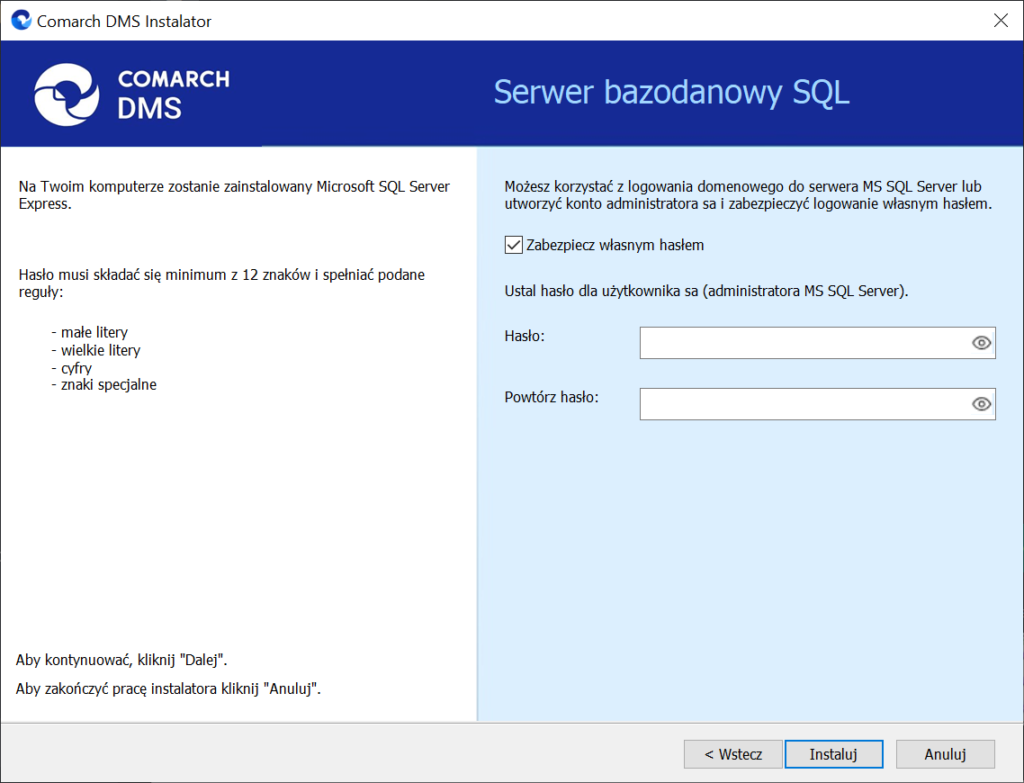Viewport: 1024px width, 783px height.
Task: Select the eye icon next to Powtórz hasło
Action: [x=981, y=403]
